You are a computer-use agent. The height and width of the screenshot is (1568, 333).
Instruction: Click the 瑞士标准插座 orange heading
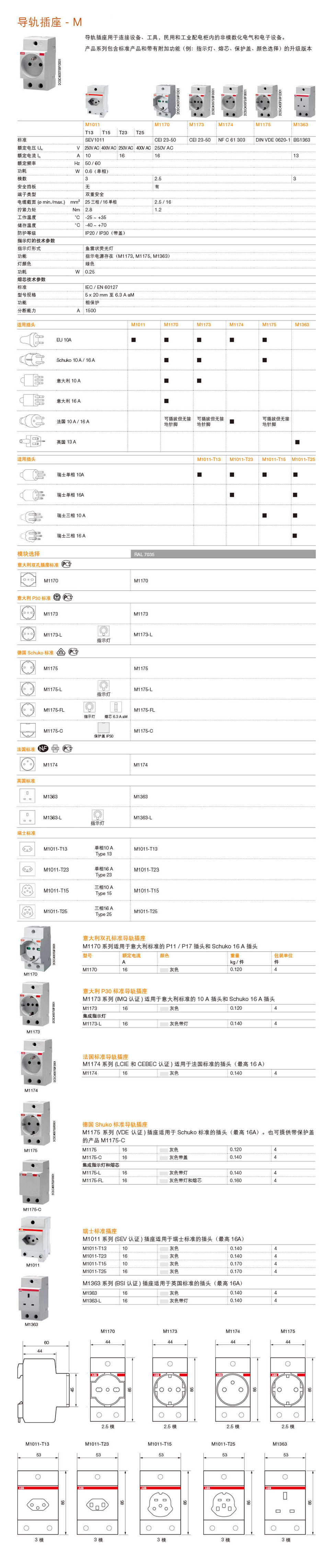point(100,1231)
